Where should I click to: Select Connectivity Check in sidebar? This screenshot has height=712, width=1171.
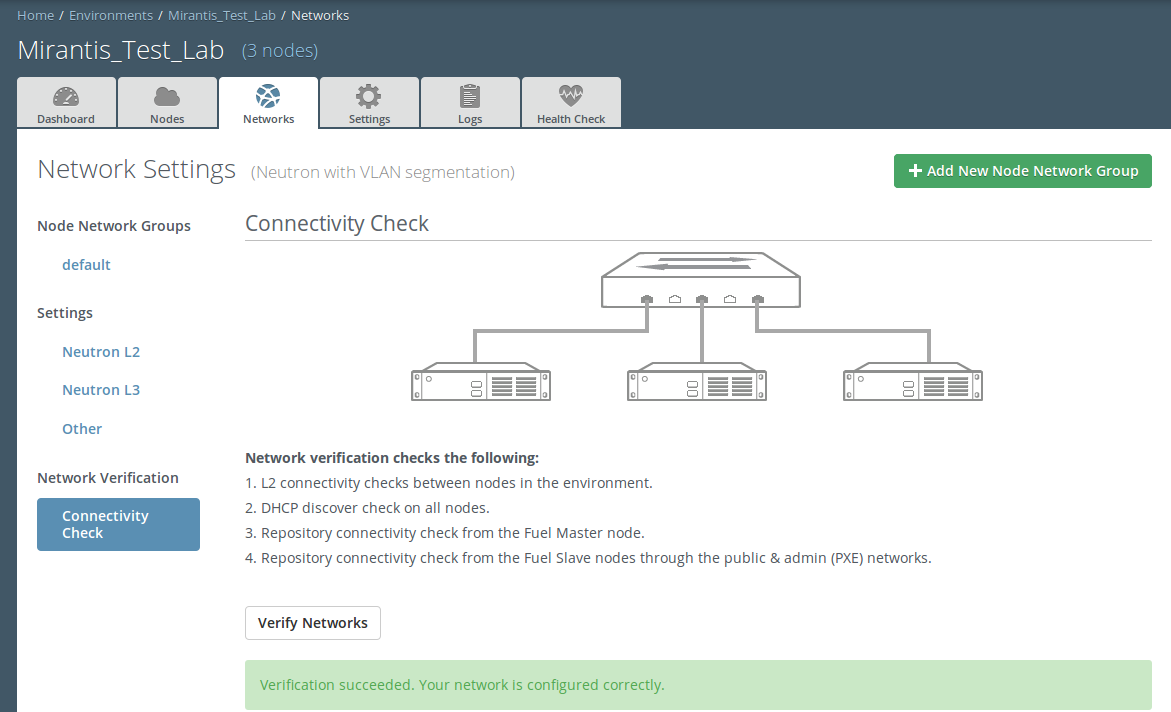click(119, 524)
